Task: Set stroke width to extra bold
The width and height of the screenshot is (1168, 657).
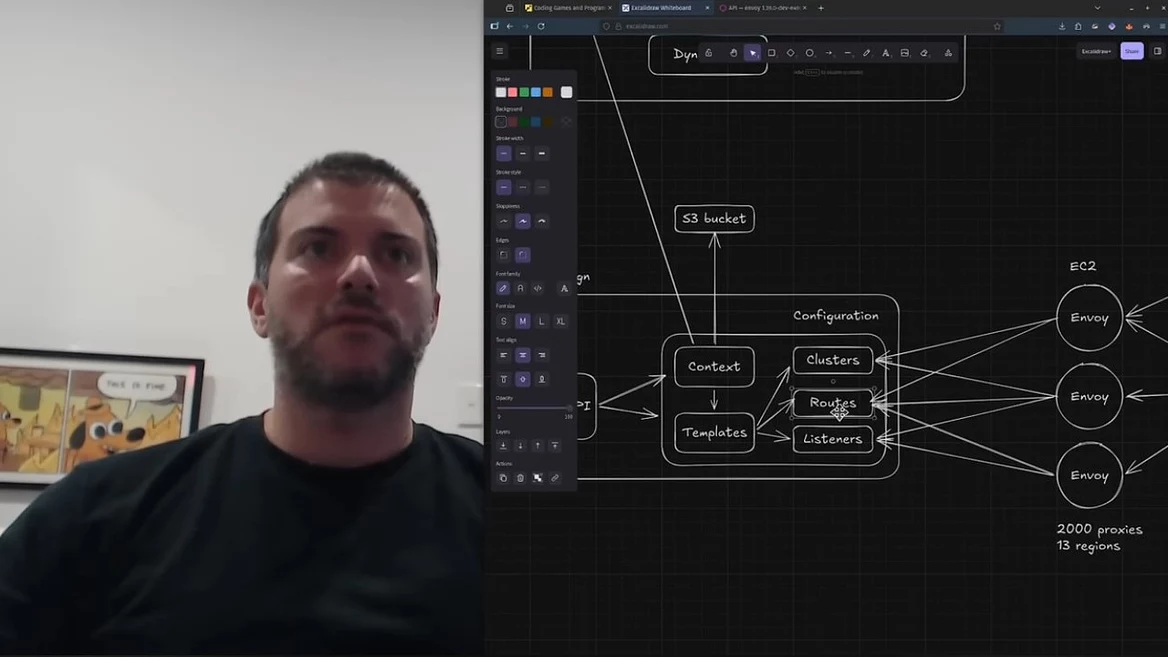Action: tap(542, 153)
